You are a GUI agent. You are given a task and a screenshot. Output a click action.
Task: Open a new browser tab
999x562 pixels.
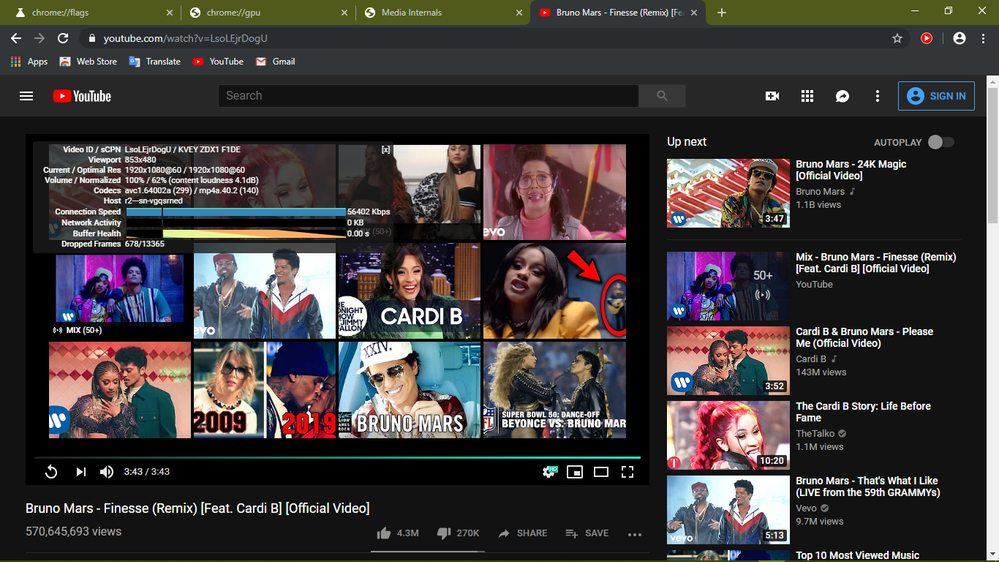(721, 12)
